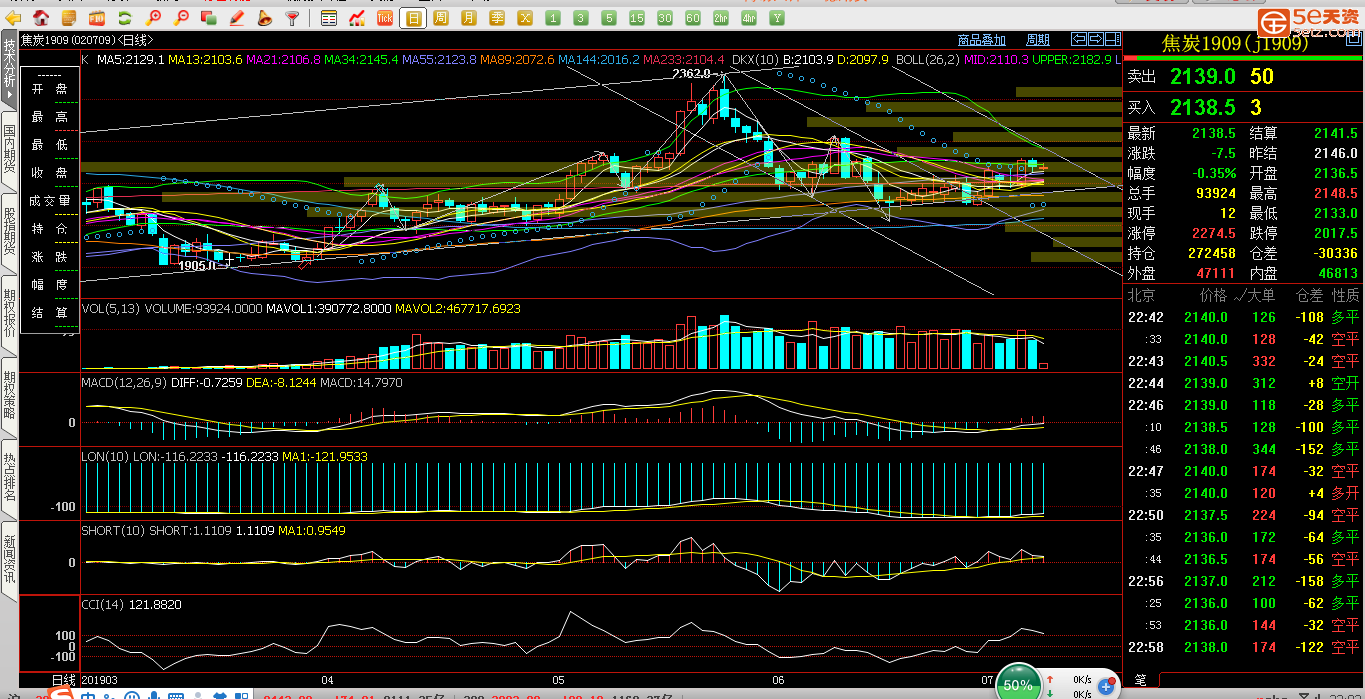1365x699 pixels.
Task: Click the 2362.0 high price marker
Action: tap(691, 73)
